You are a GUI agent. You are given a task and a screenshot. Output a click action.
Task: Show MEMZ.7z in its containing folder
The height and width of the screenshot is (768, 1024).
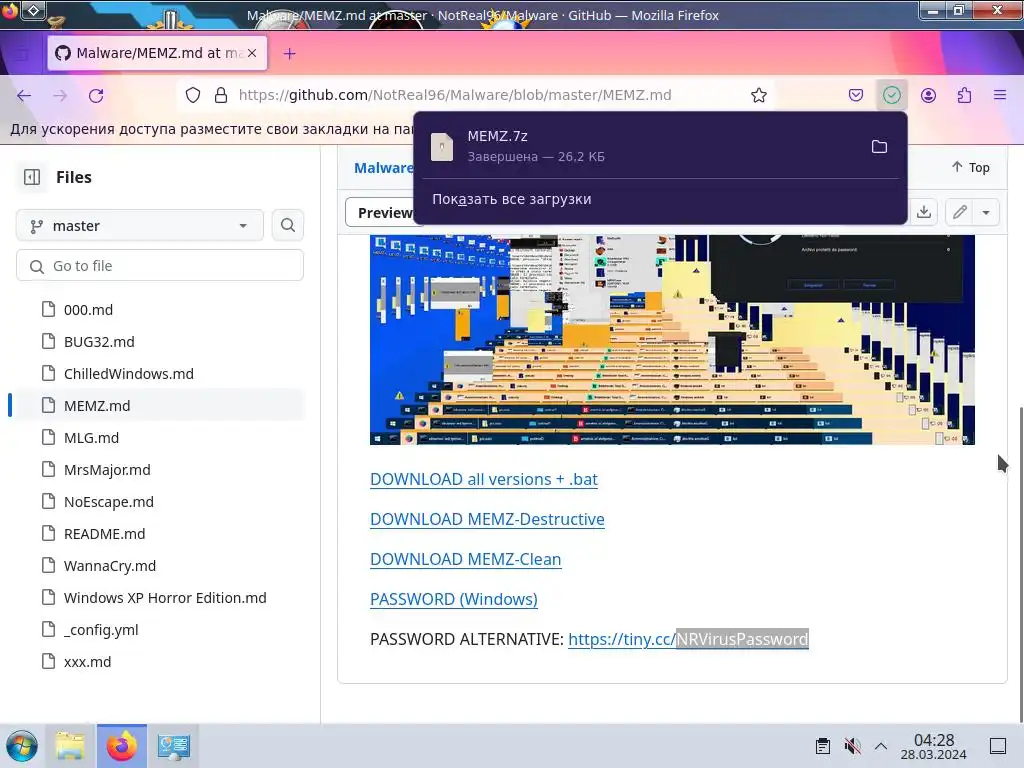click(x=879, y=147)
